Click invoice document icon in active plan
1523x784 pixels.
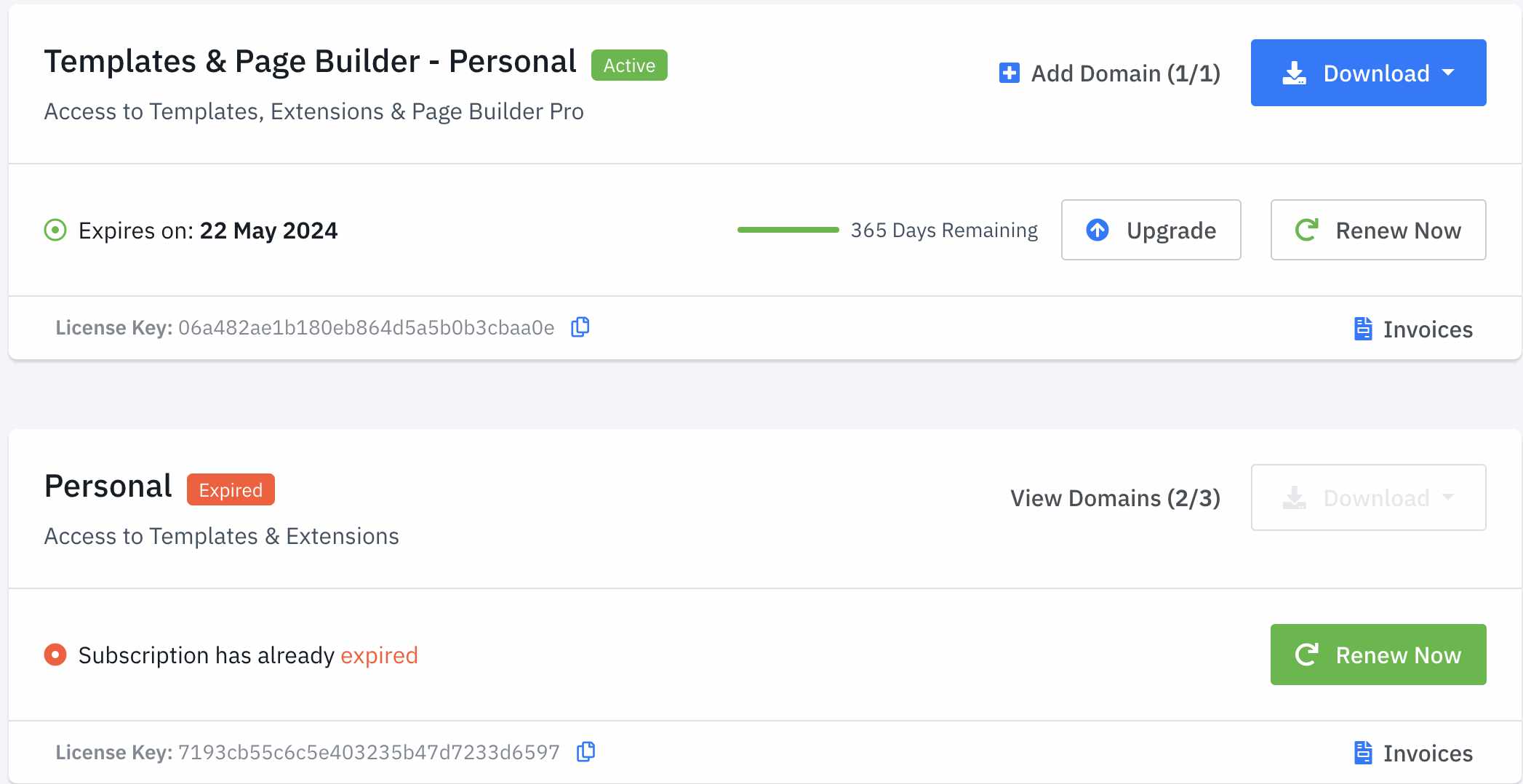point(1362,329)
